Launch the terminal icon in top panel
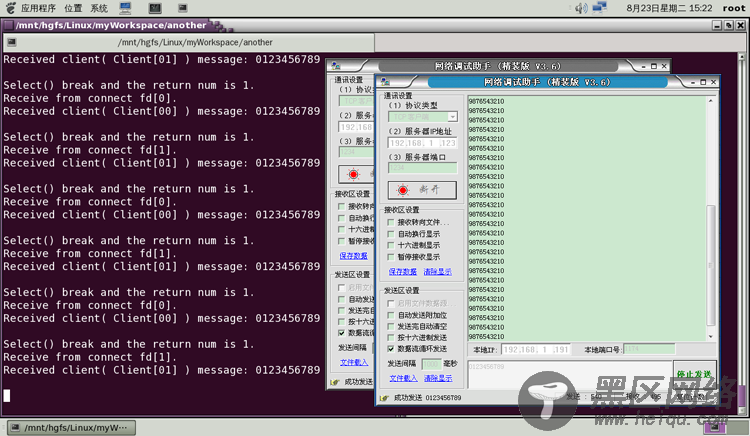The width and height of the screenshot is (750, 436). tap(182, 8)
